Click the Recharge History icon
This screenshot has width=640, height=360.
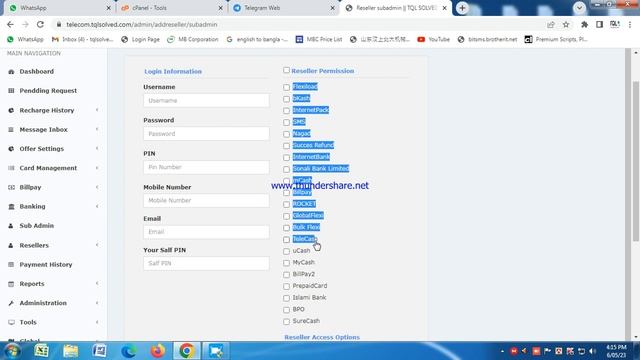click(11, 110)
